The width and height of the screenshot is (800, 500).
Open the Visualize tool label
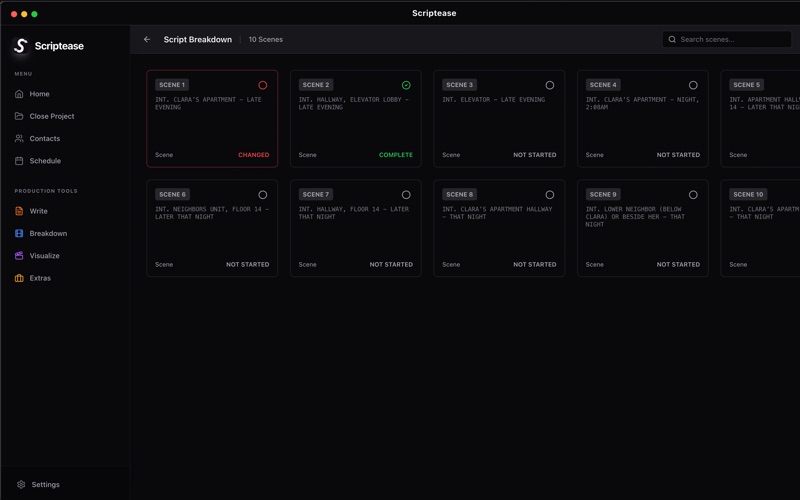44,256
